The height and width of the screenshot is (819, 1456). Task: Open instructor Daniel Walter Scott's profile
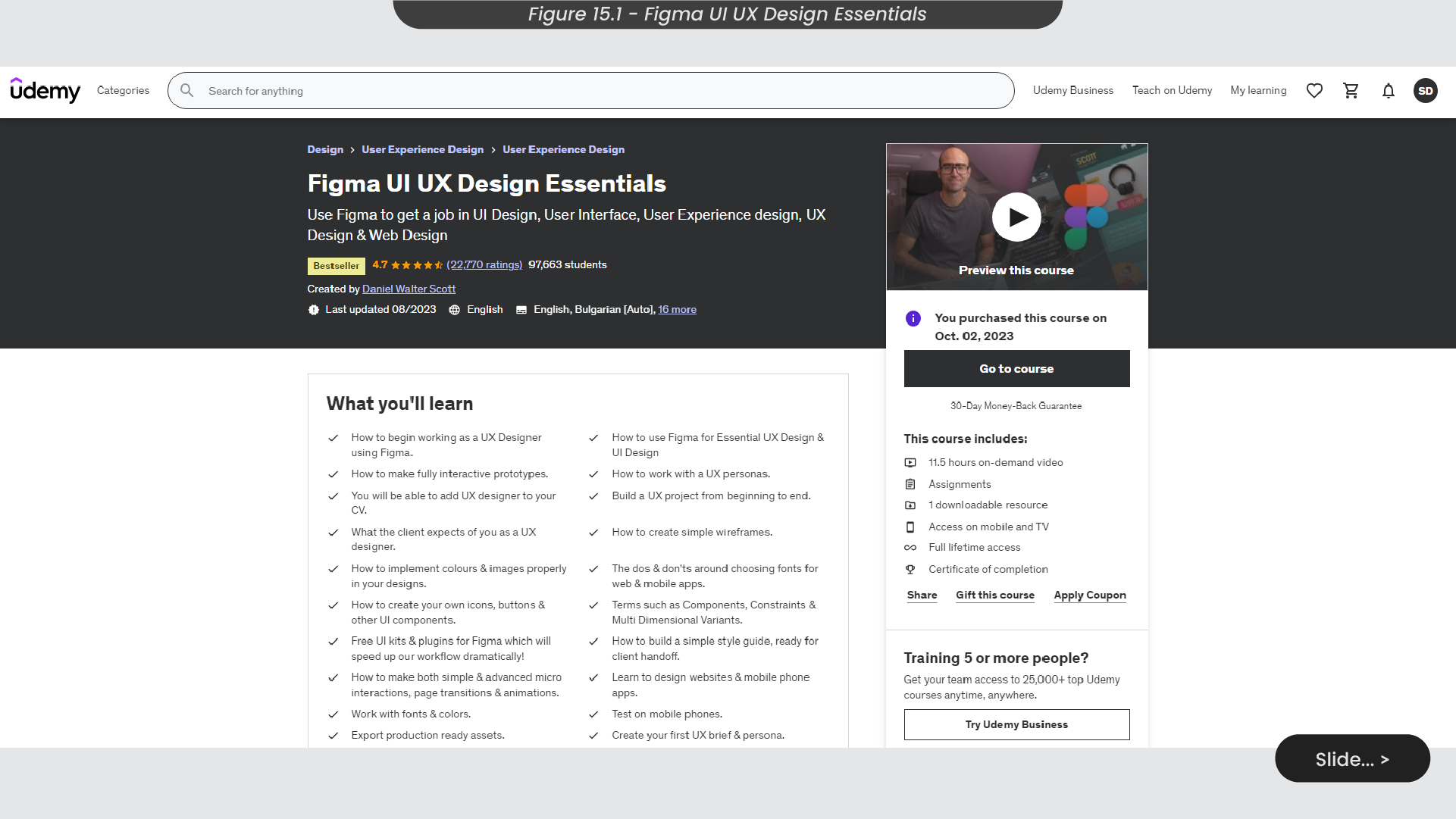coord(409,289)
